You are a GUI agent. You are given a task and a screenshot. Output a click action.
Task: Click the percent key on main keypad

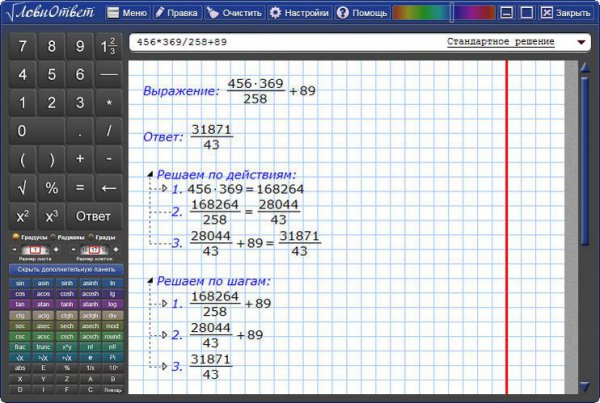coord(51,188)
